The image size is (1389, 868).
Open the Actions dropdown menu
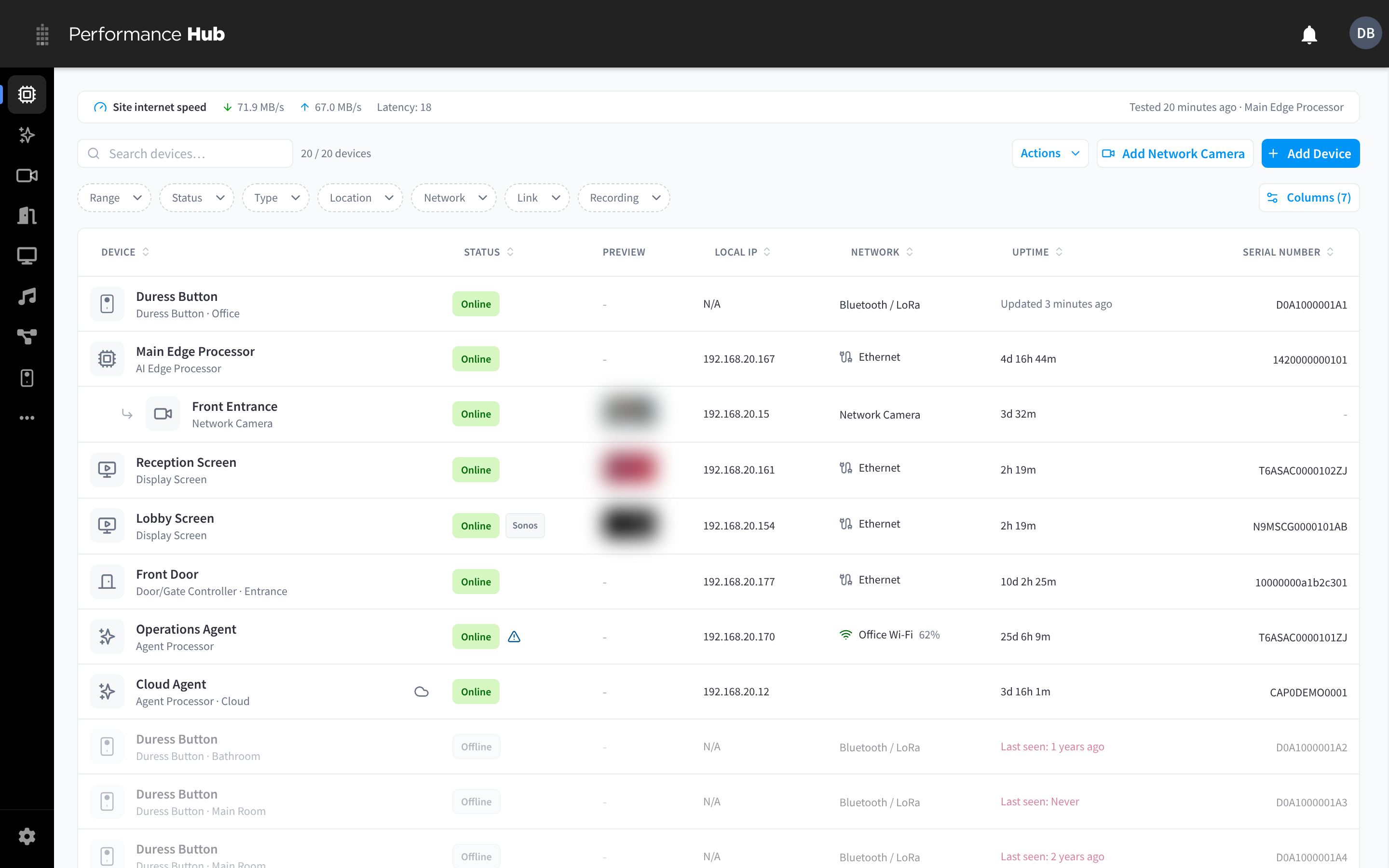click(x=1050, y=154)
